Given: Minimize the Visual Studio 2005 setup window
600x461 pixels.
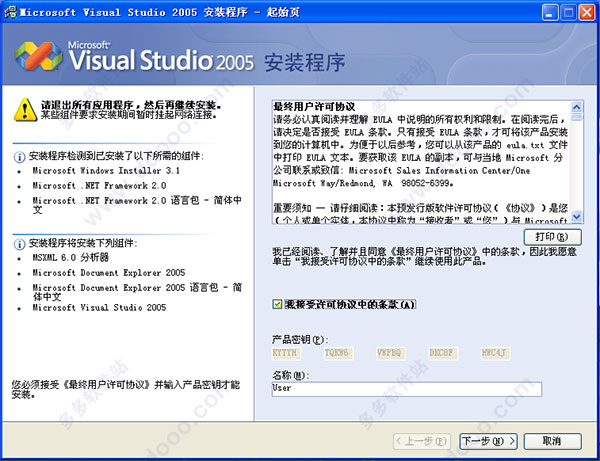Looking at the screenshot, I should click(544, 11).
